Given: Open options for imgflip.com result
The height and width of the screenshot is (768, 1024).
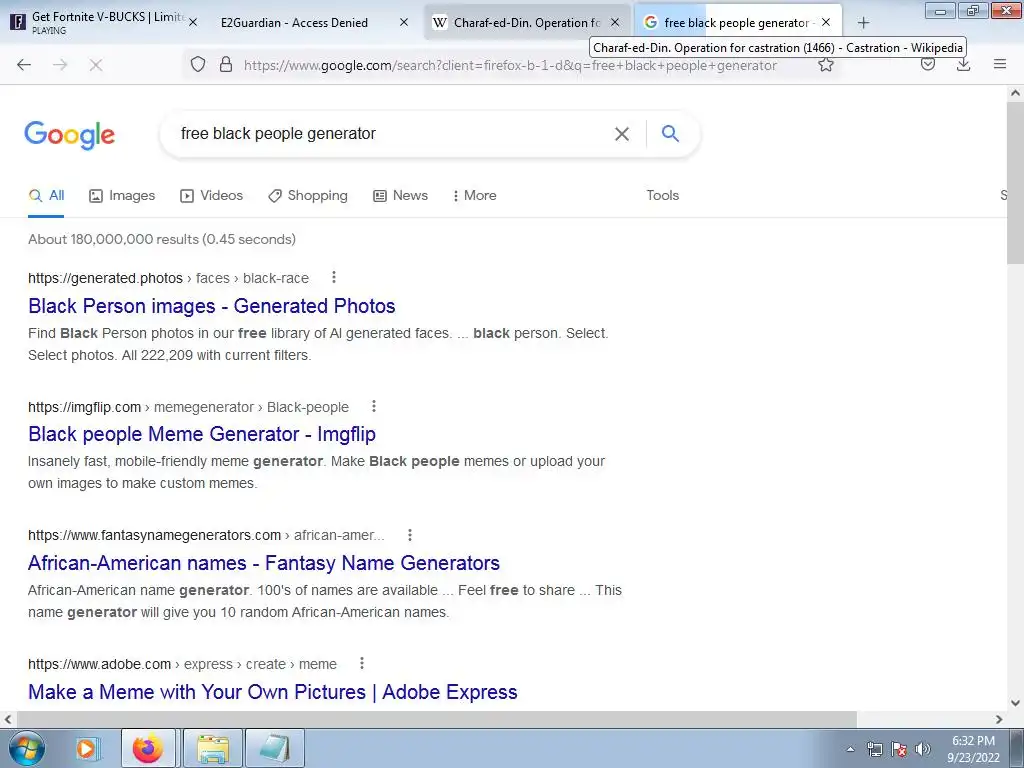Looking at the screenshot, I should tap(374, 406).
